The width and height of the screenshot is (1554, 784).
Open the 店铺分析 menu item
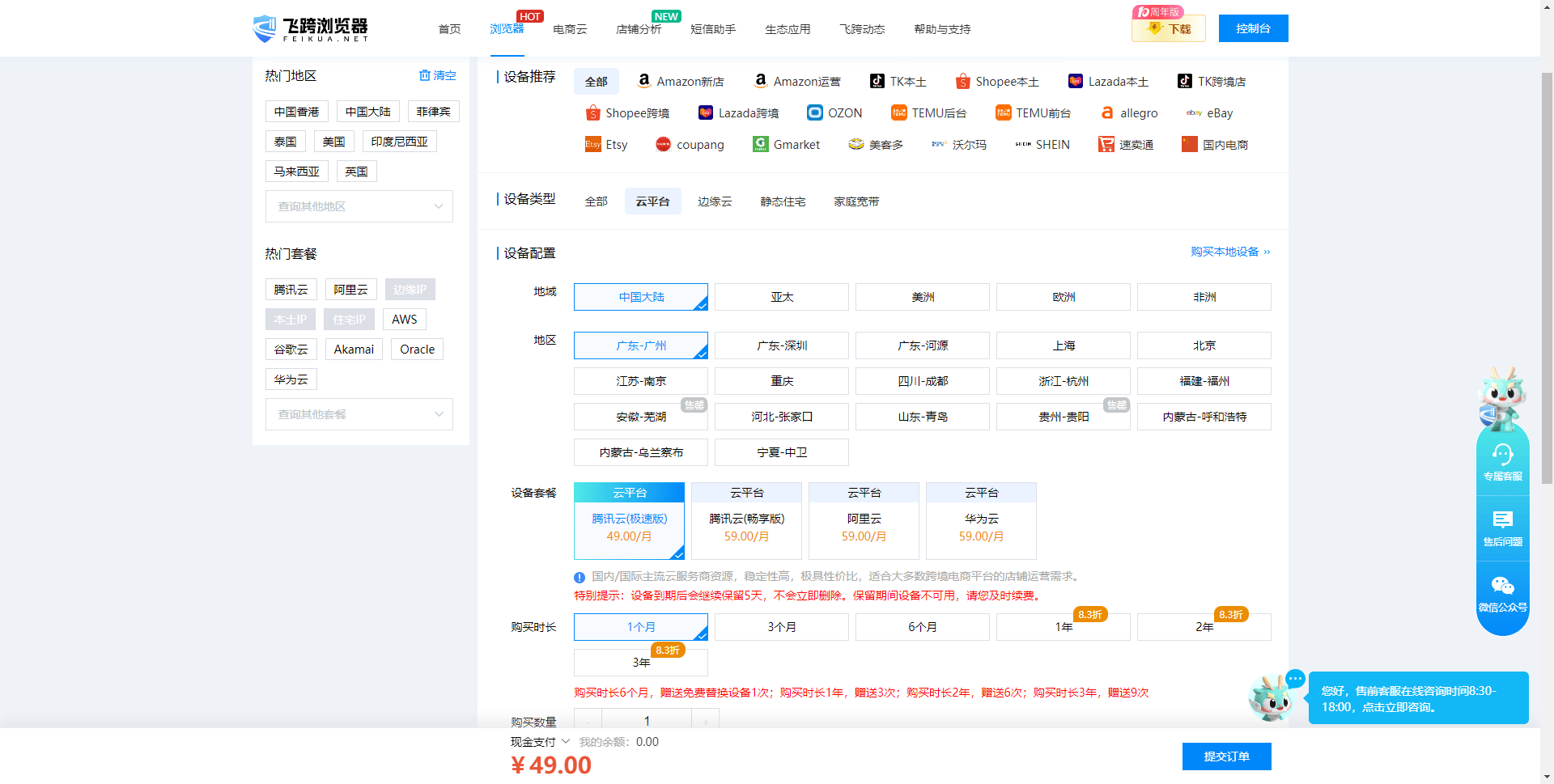pyautogui.click(x=638, y=29)
